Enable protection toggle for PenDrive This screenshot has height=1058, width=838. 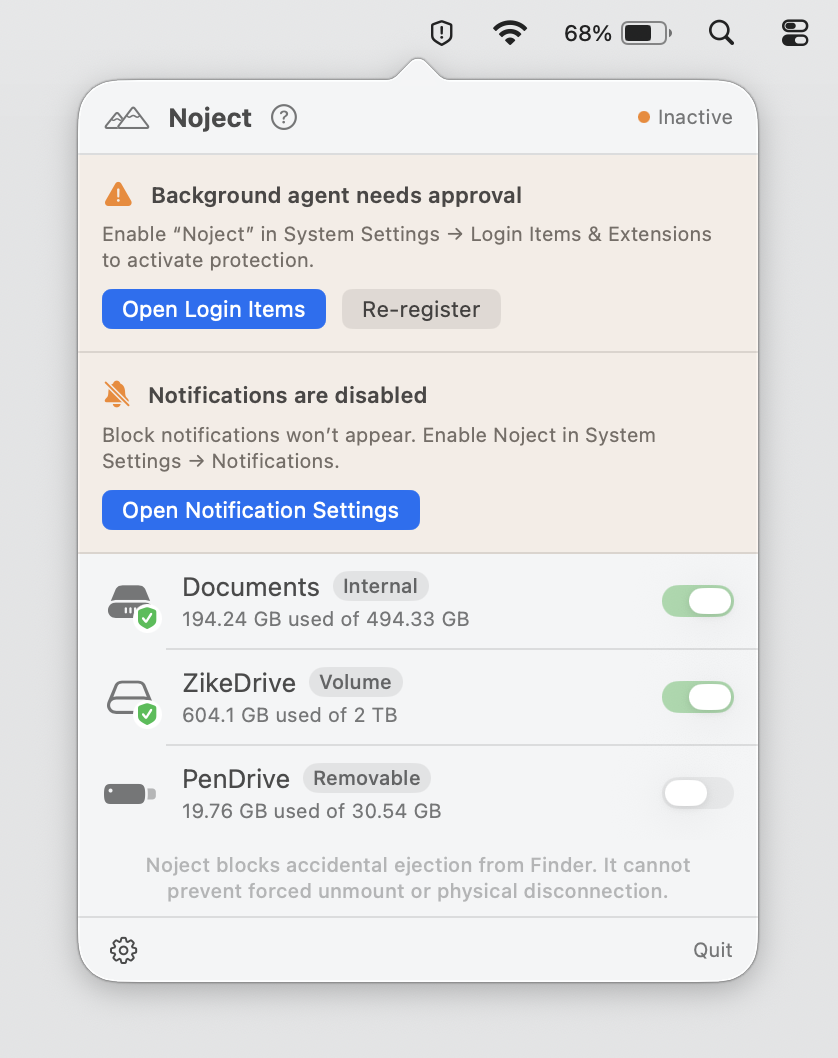click(698, 793)
